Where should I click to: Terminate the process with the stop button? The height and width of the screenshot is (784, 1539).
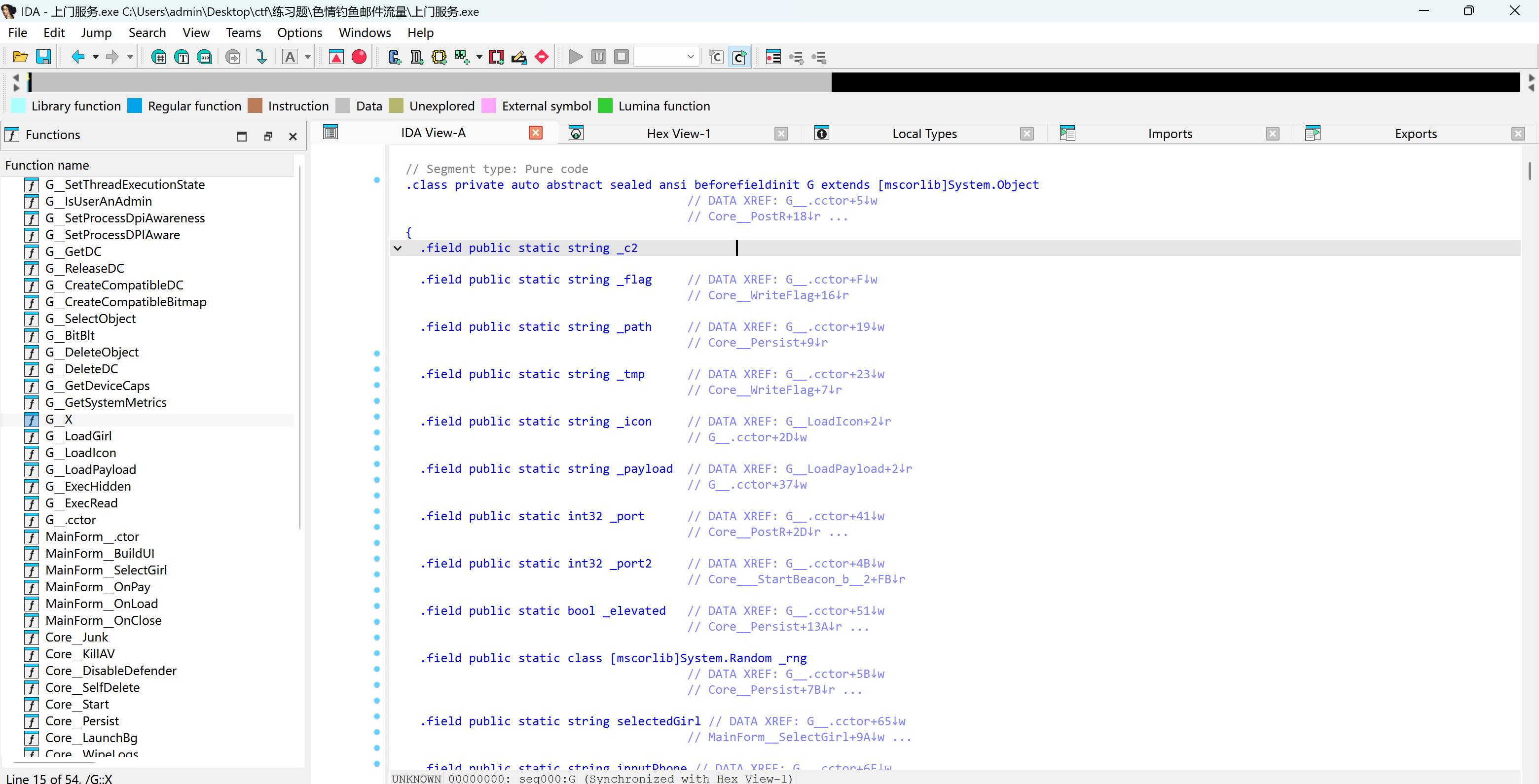[622, 57]
